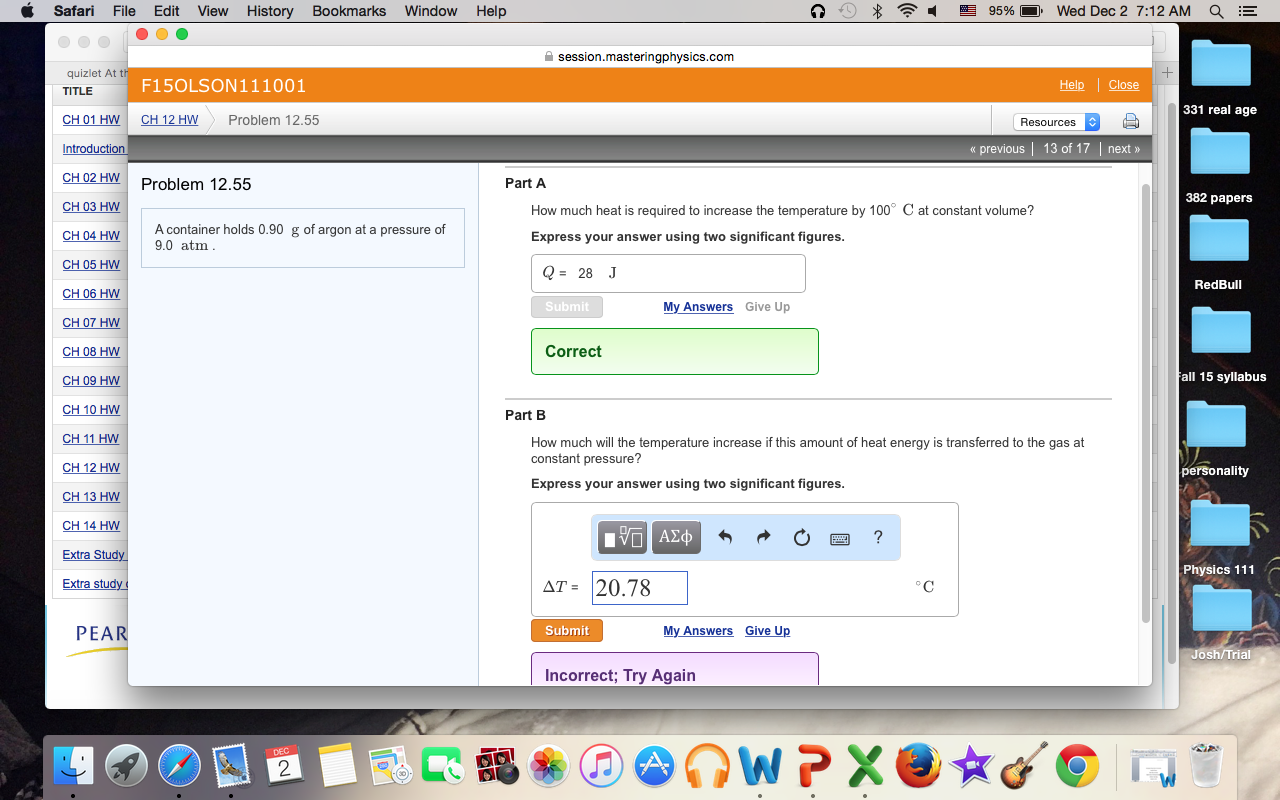
Task: Click the orange Submit button for Part B
Action: tap(567, 631)
